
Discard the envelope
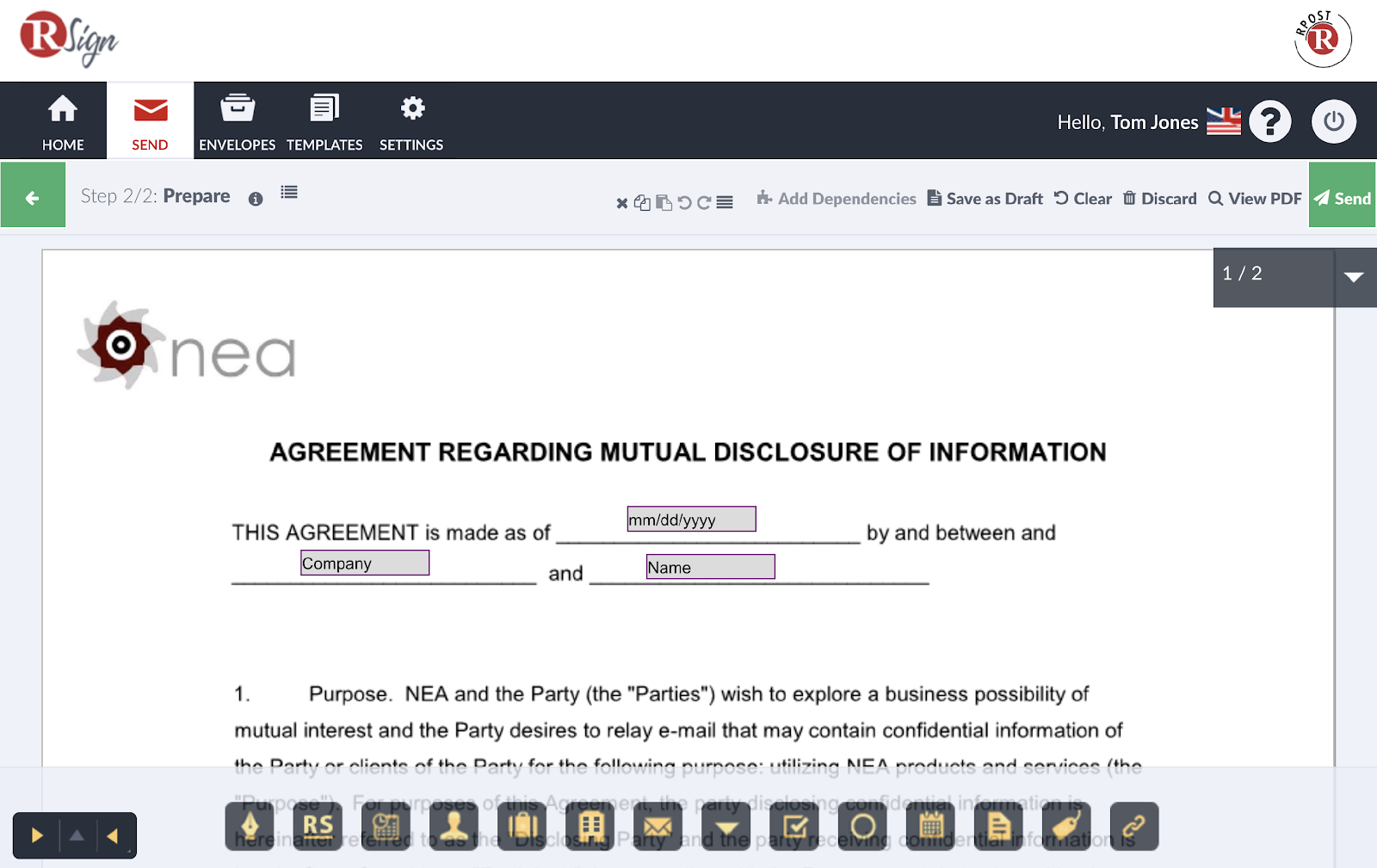click(1159, 199)
